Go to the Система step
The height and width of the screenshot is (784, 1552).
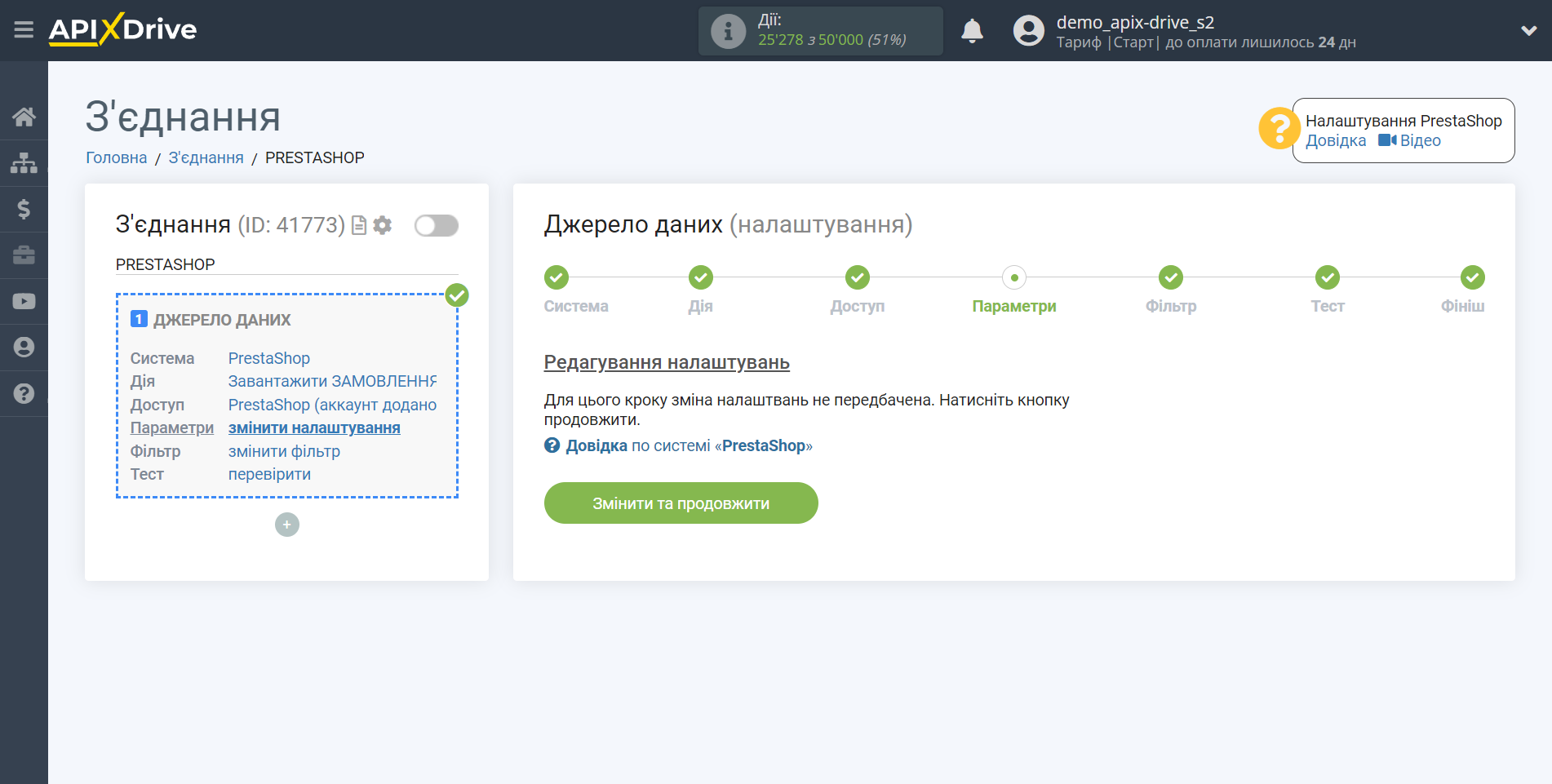coord(557,277)
